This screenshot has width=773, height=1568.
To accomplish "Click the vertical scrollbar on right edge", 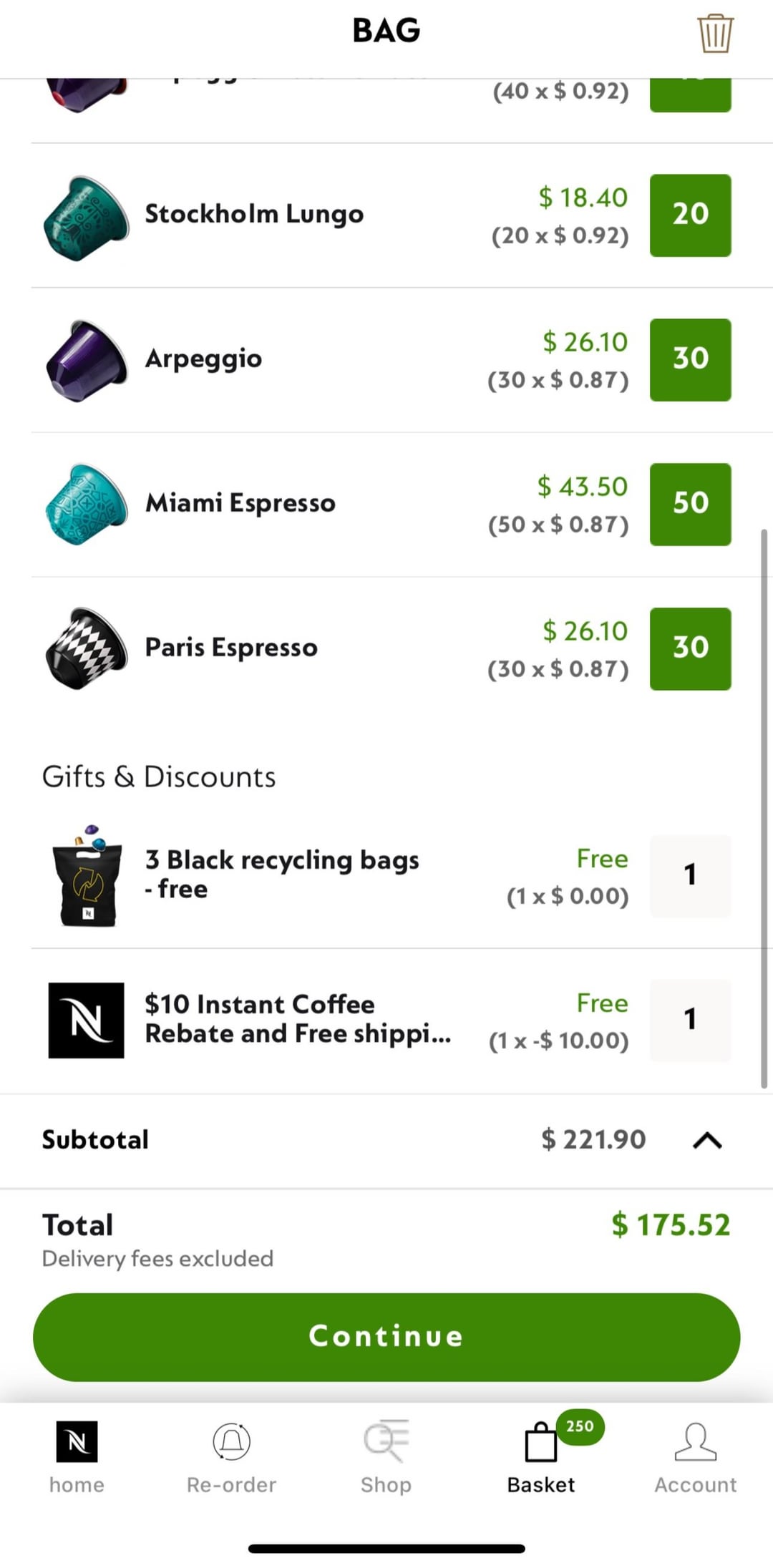I will point(764,809).
